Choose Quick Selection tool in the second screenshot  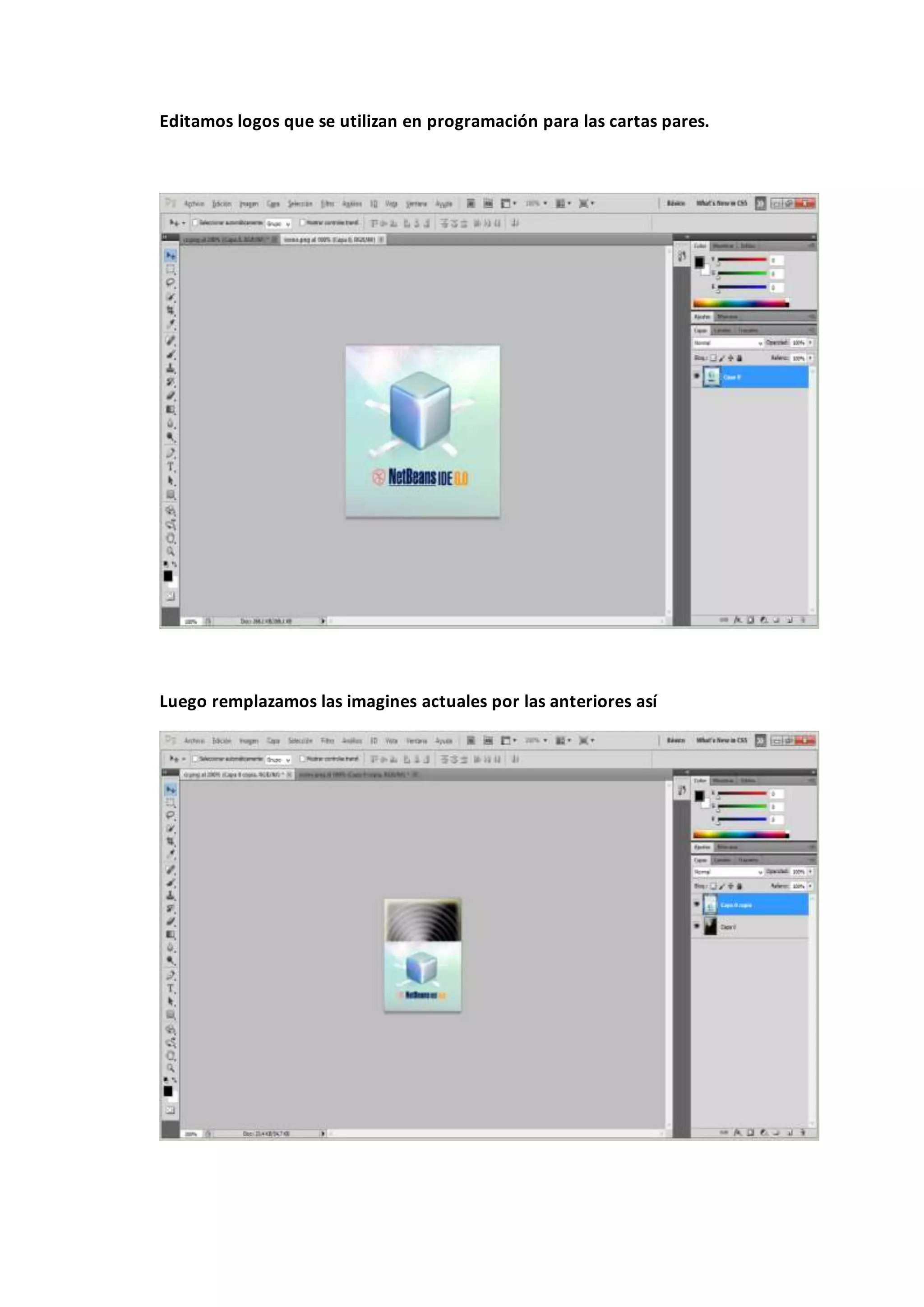click(x=170, y=828)
